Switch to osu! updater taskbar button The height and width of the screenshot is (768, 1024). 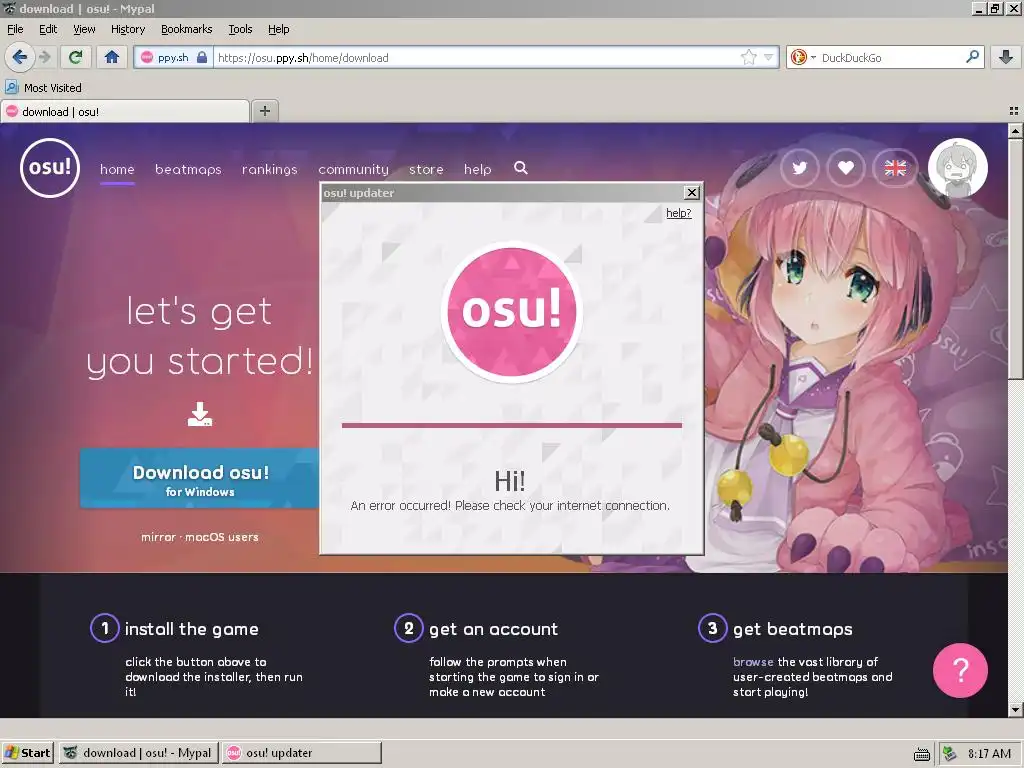(x=302, y=753)
